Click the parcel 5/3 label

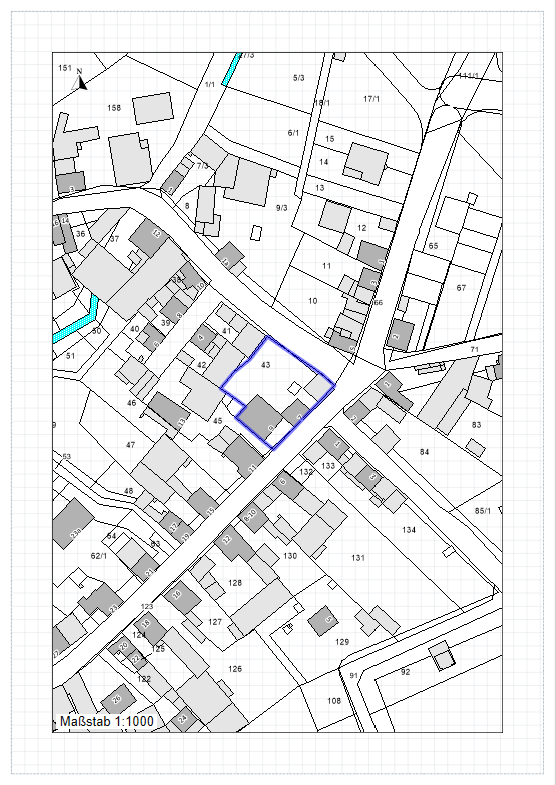298,78
